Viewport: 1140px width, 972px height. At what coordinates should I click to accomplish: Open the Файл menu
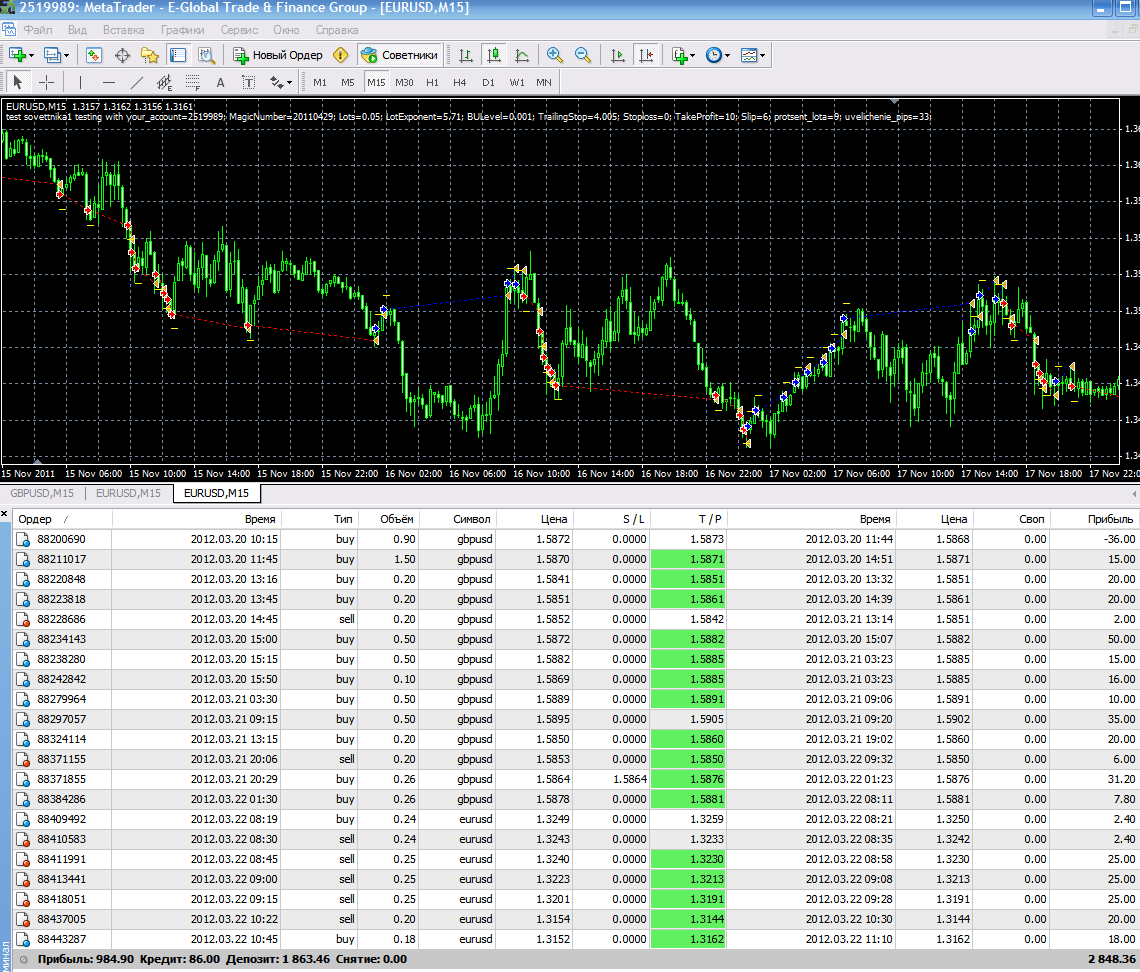tap(38, 30)
